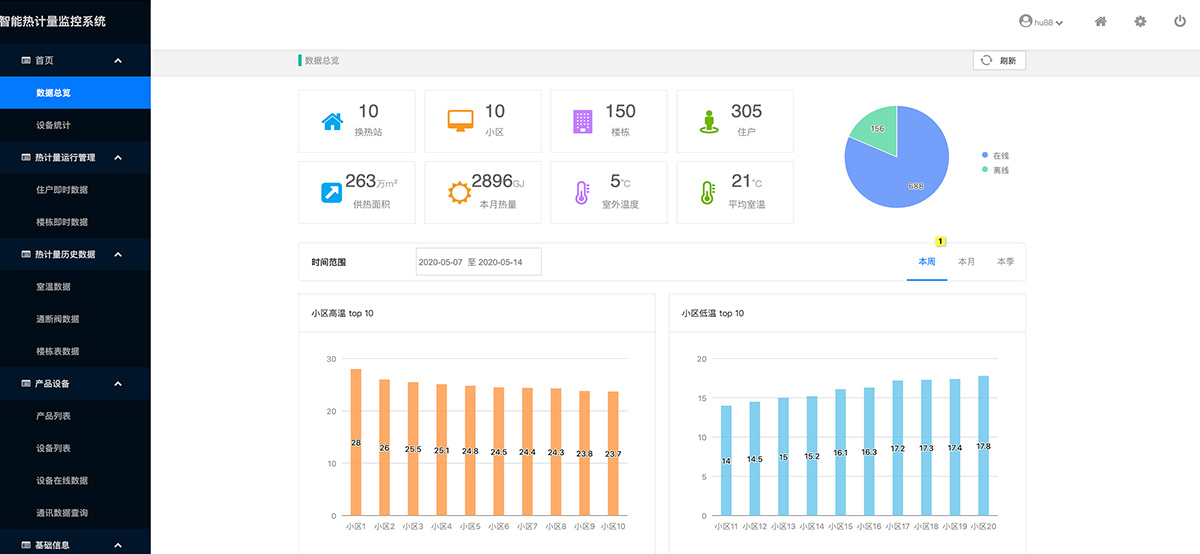Toggle the 在线 legend entry
1200x554 pixels.
pyautogui.click(x=994, y=156)
